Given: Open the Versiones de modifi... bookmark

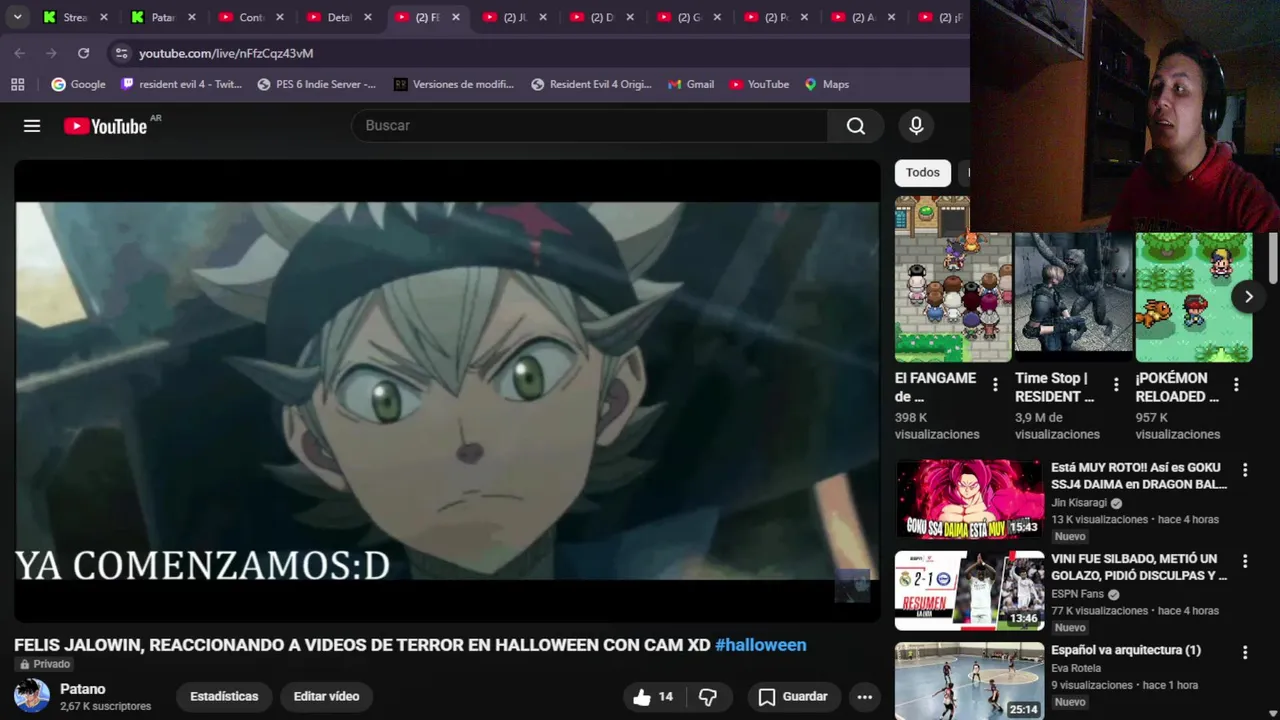Looking at the screenshot, I should 453,84.
